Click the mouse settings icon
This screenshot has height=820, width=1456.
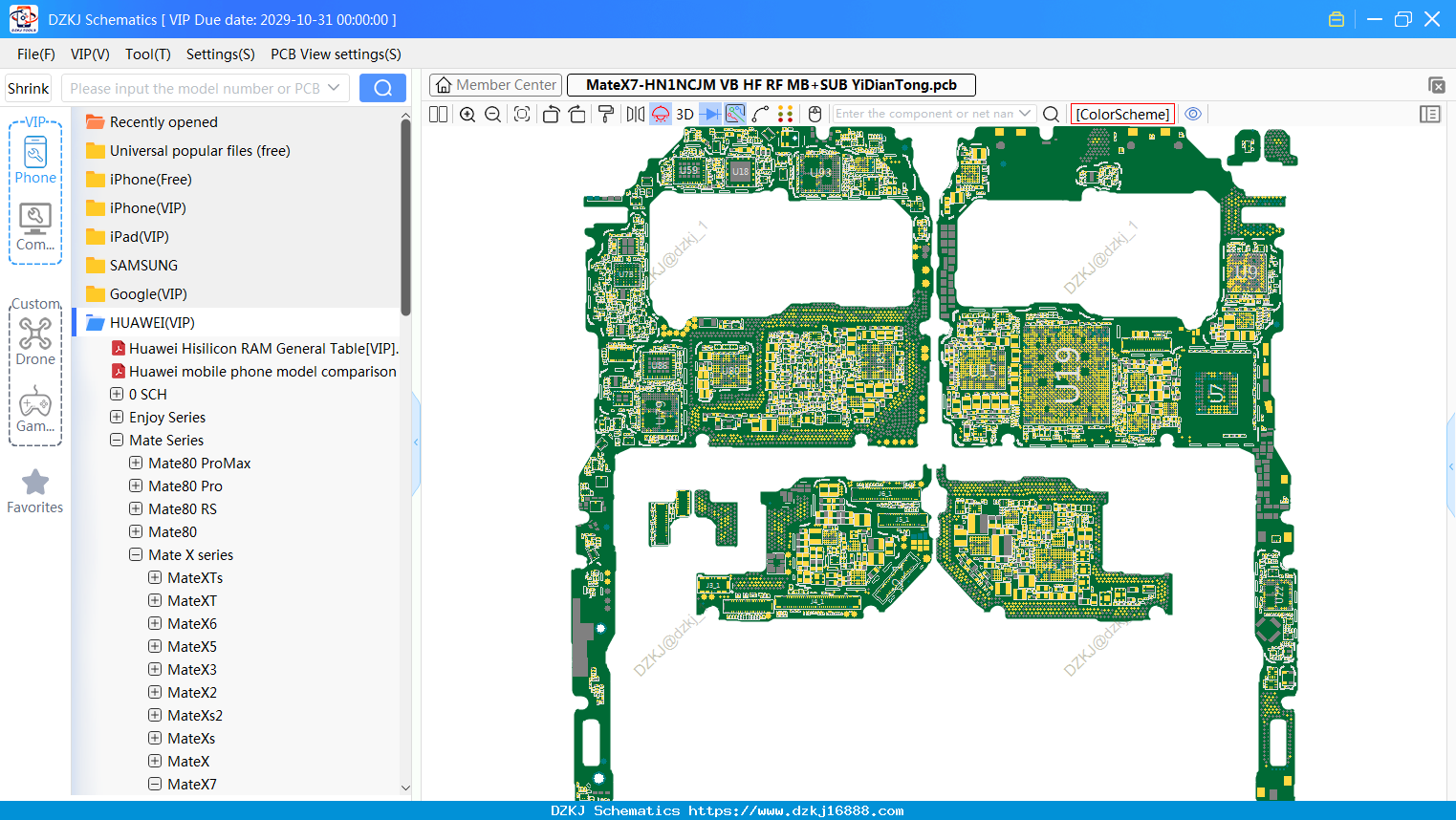click(815, 114)
